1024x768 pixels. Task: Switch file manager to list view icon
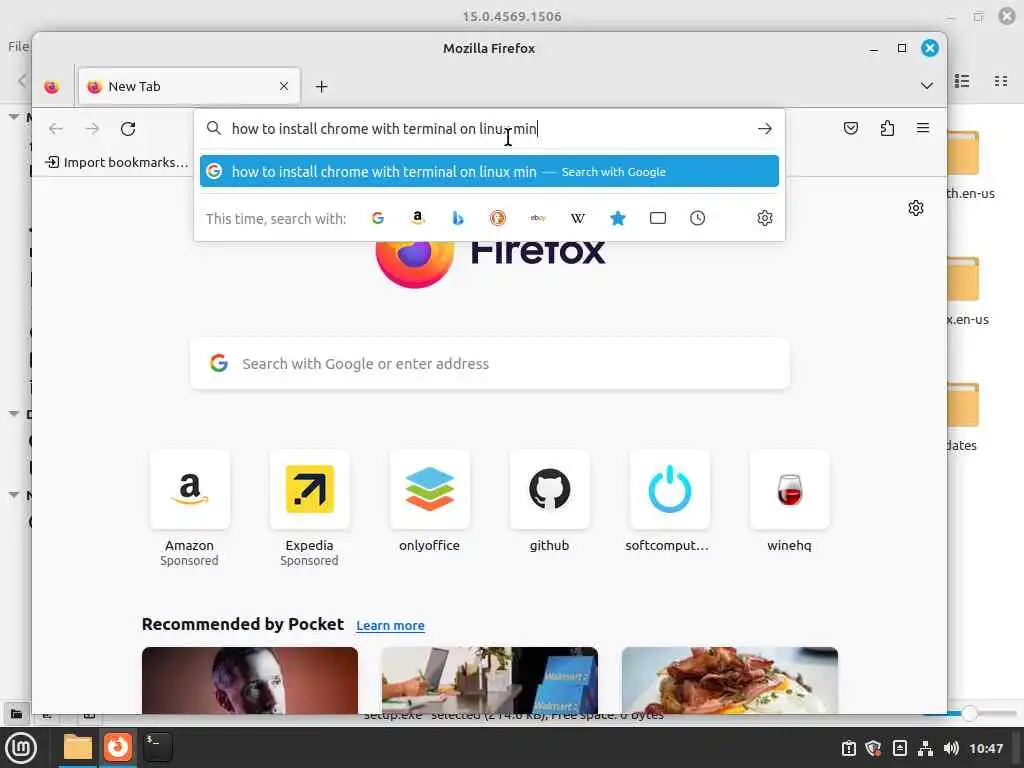pos(962,81)
